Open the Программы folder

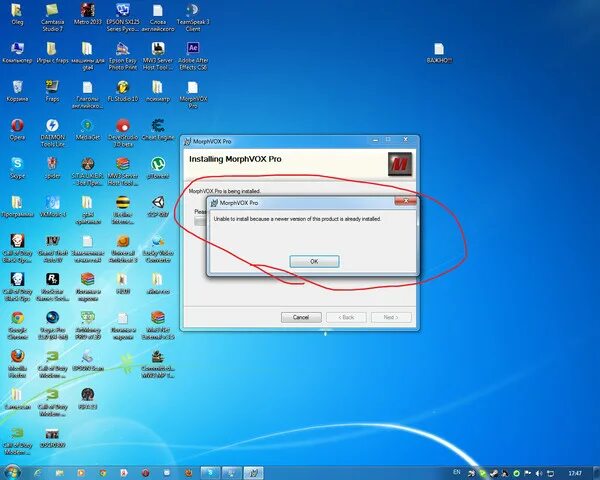(x=17, y=206)
